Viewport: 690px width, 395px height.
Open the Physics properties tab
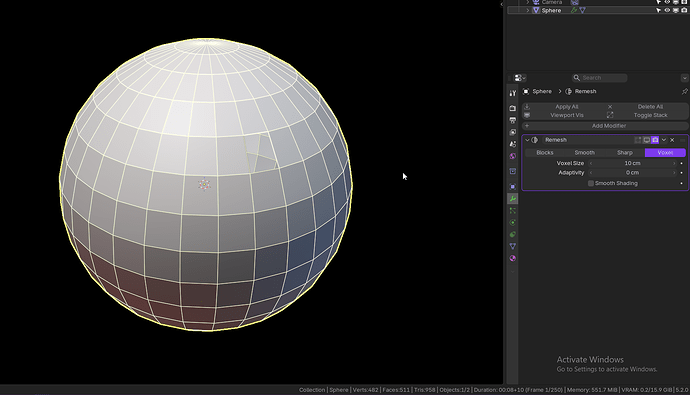[x=513, y=223]
